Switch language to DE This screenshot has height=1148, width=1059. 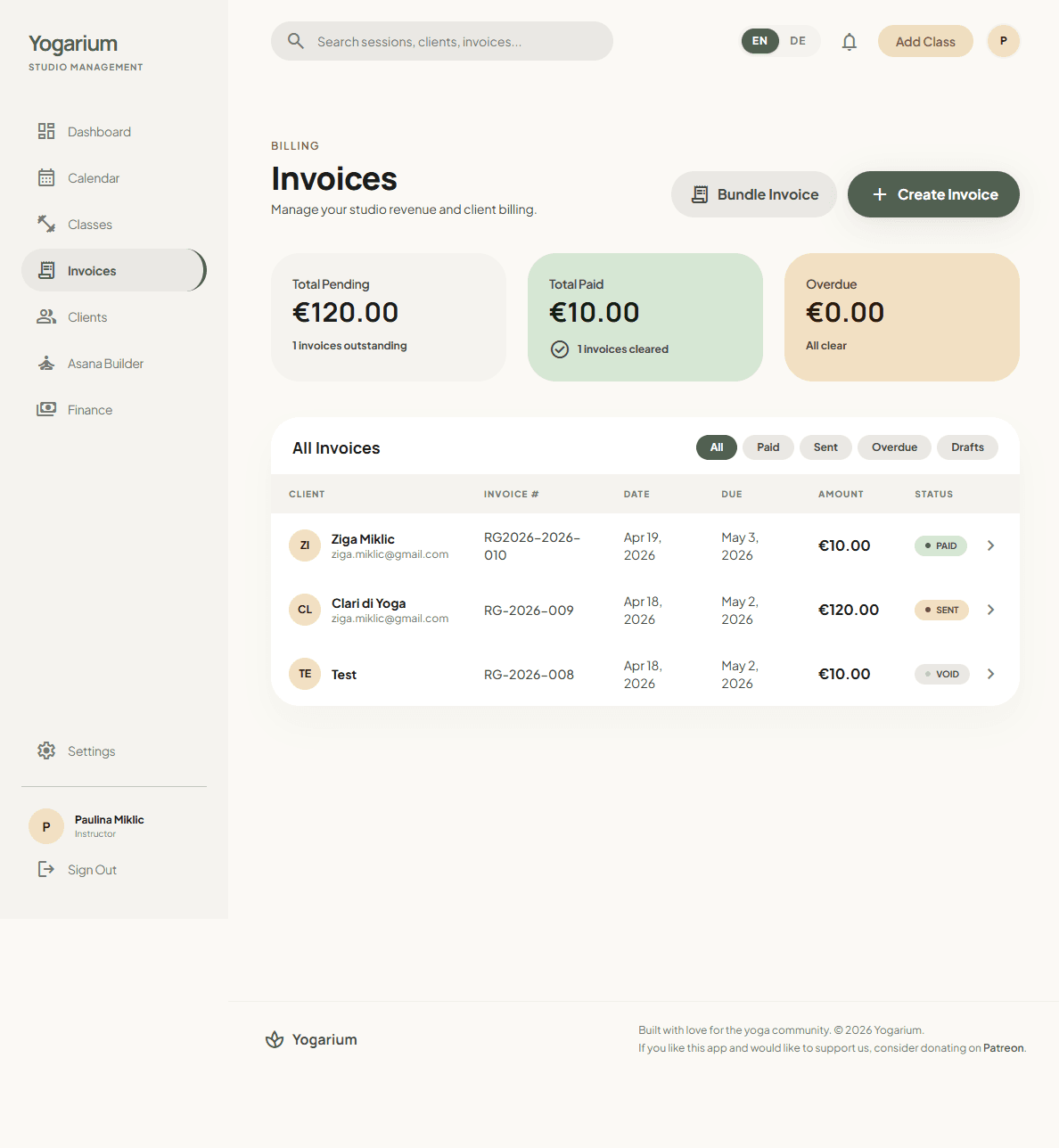pyautogui.click(x=798, y=41)
